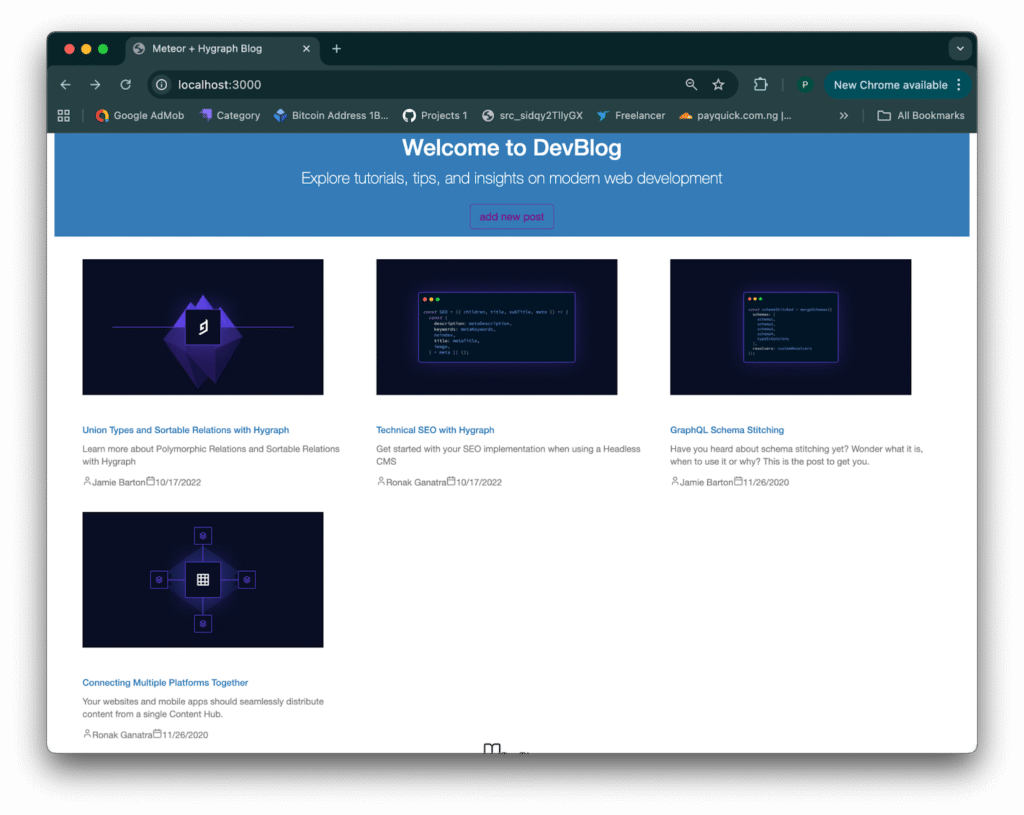The height and width of the screenshot is (815, 1024).
Task: Click the browser back arrow
Action: [x=65, y=85]
